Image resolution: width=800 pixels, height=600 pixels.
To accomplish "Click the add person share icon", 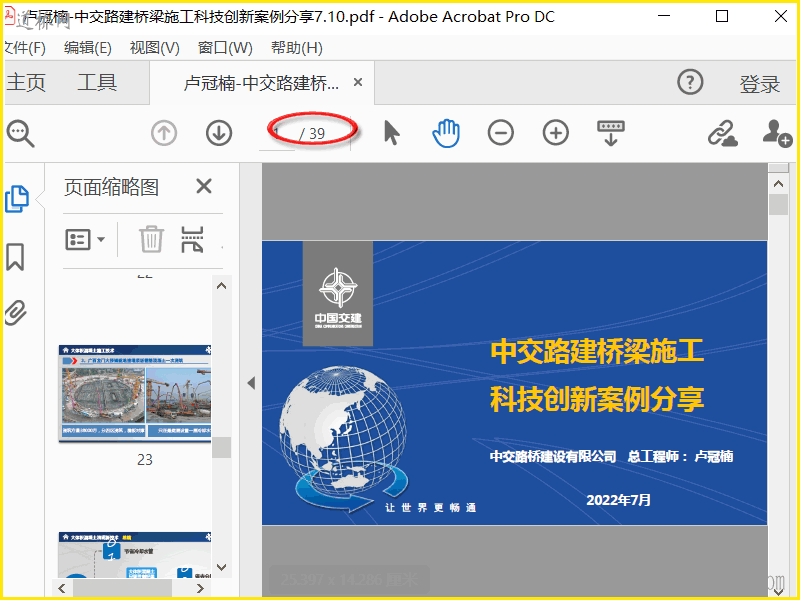I will coord(777,133).
